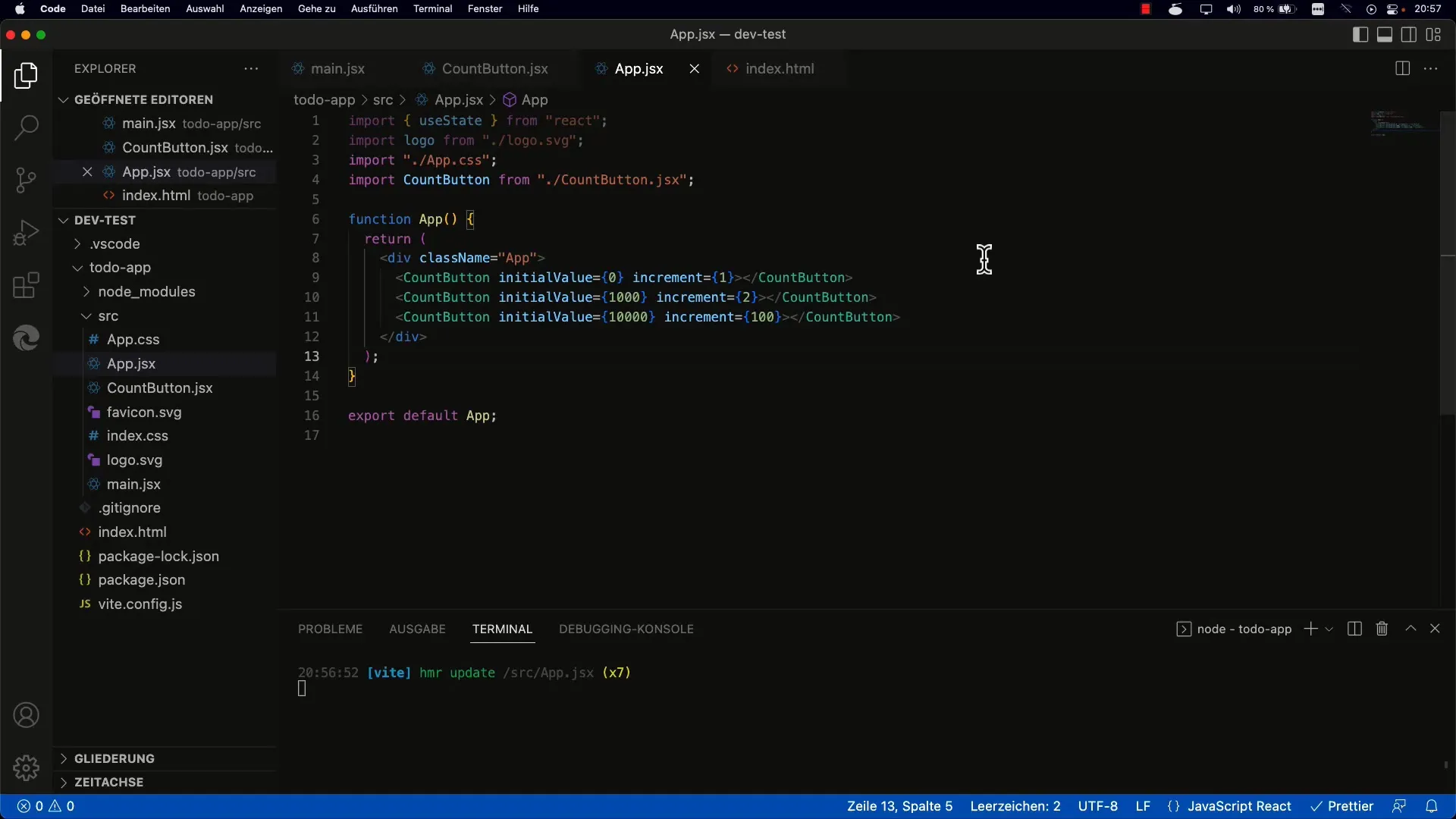Viewport: 1456px width, 819px height.
Task: Open the Manage gear icon
Action: [x=26, y=767]
